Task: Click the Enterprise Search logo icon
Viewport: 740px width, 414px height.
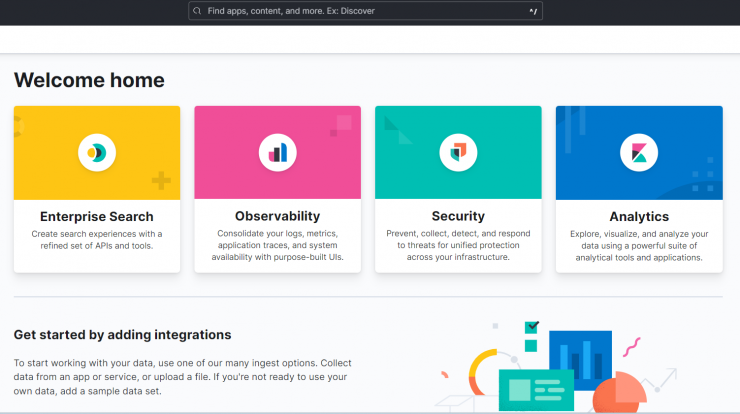Action: (97, 152)
